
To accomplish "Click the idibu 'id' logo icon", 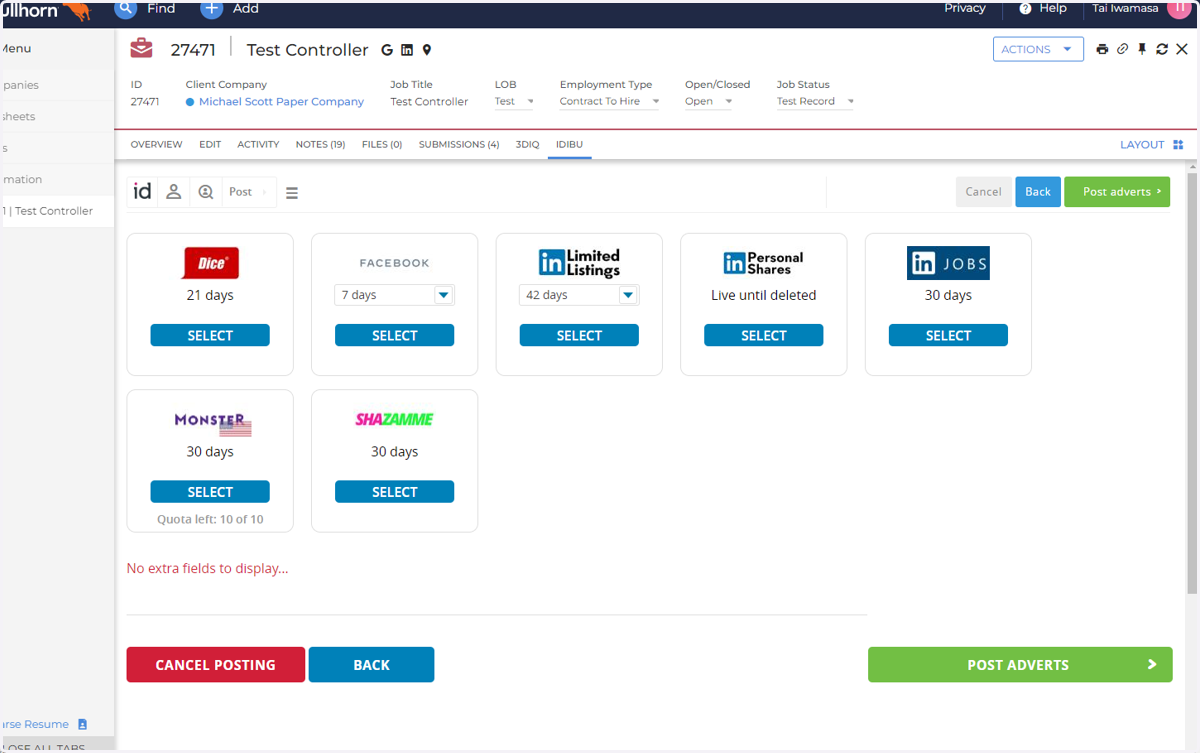I will point(143,191).
